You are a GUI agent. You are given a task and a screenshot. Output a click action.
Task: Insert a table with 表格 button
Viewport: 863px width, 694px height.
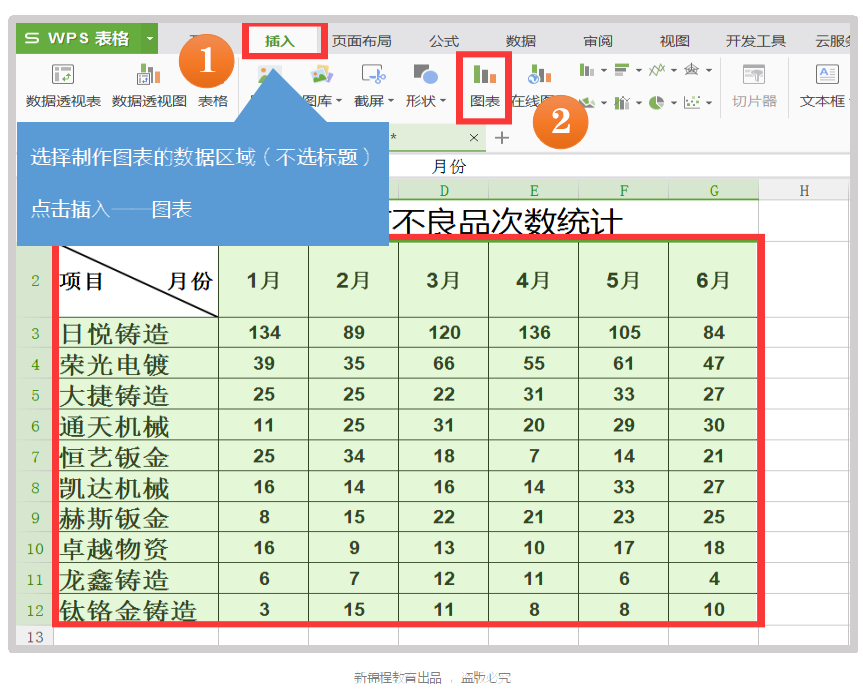[x=213, y=101]
